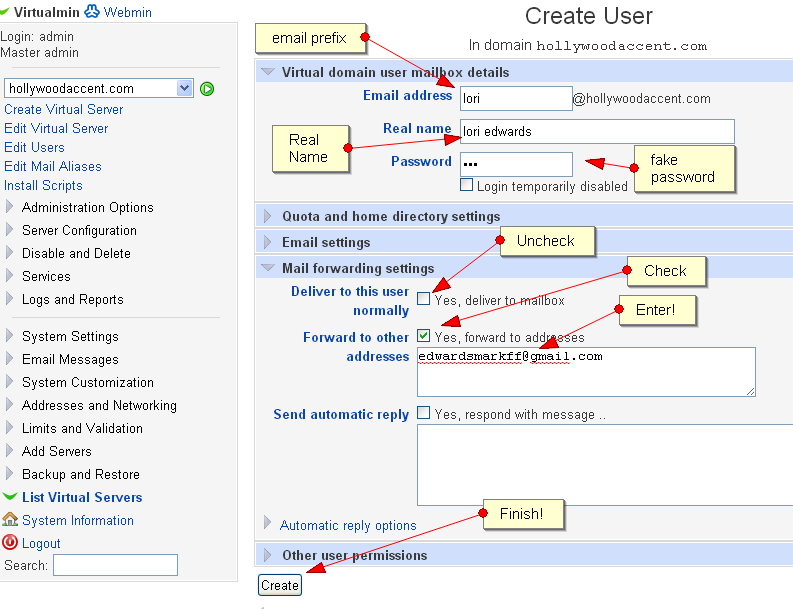Viewport: 793px width, 609px height.
Task: Expand Email settings section
Action: (268, 242)
